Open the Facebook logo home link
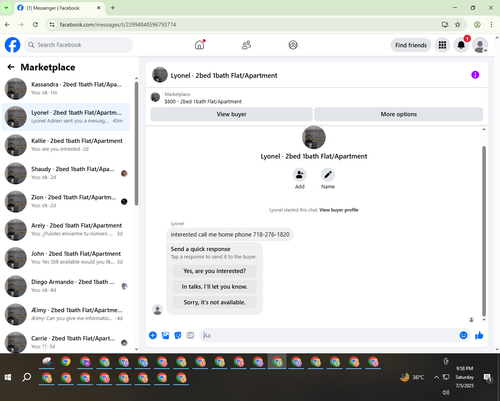 coord(13,45)
